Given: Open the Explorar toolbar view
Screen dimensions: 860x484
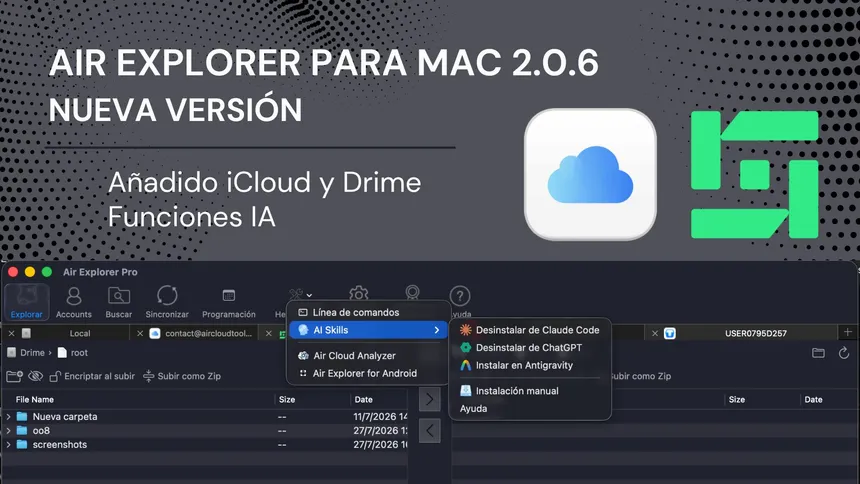Looking at the screenshot, I should point(26,302).
